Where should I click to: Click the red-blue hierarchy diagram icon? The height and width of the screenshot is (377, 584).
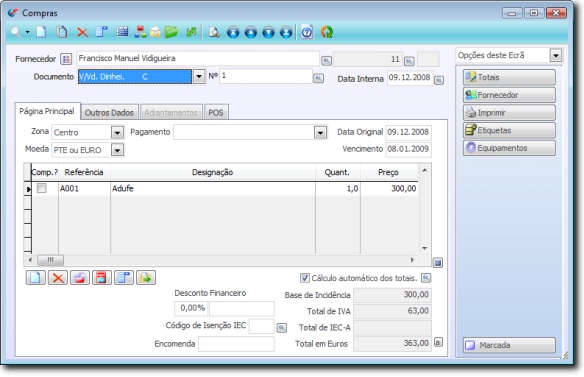(140, 32)
